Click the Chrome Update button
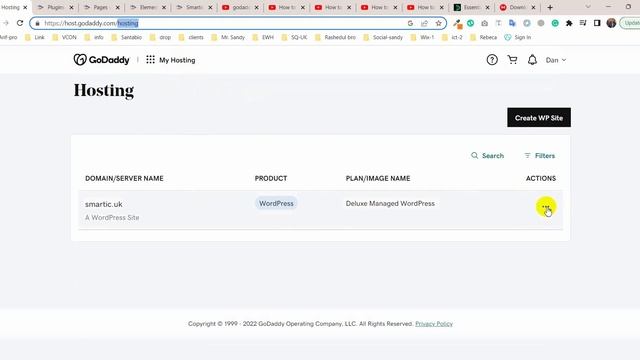640x360 pixels. click(631, 23)
